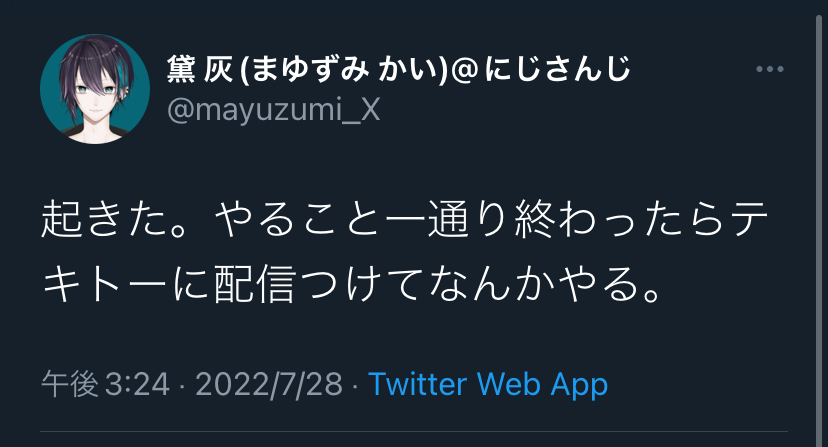
Task: Click the にじさんじ part of the display name
Action: tap(557, 69)
